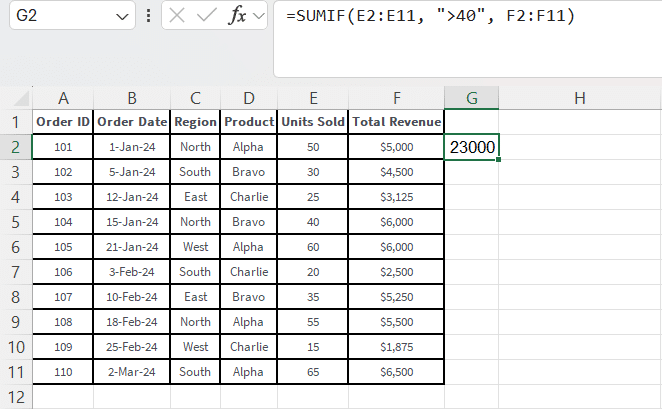This screenshot has height=409, width=662.
Task: Select column B header
Action: pyautogui.click(x=132, y=98)
